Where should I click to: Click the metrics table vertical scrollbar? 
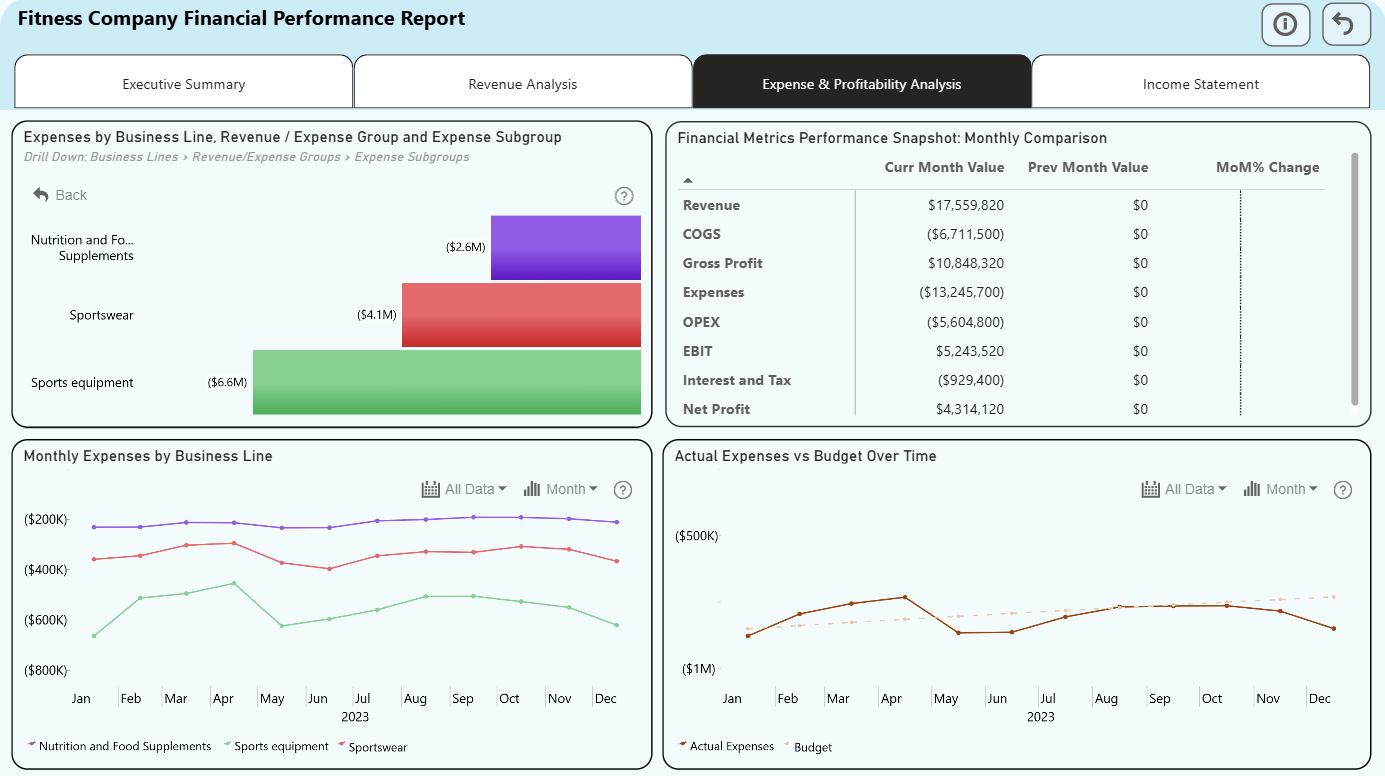pyautogui.click(x=1355, y=279)
